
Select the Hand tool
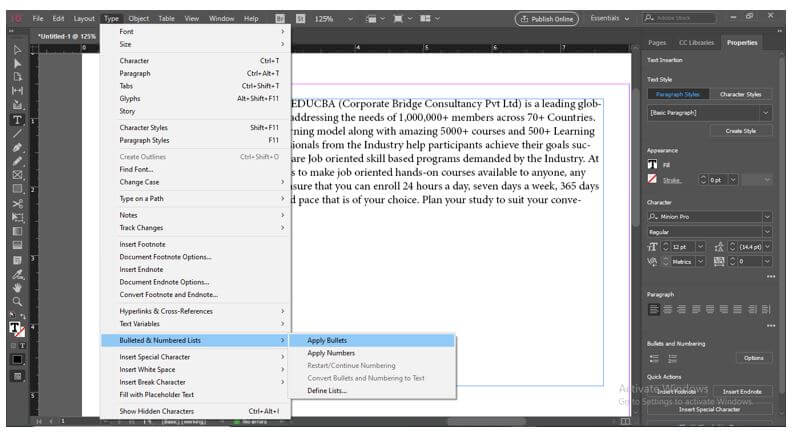tap(18, 287)
